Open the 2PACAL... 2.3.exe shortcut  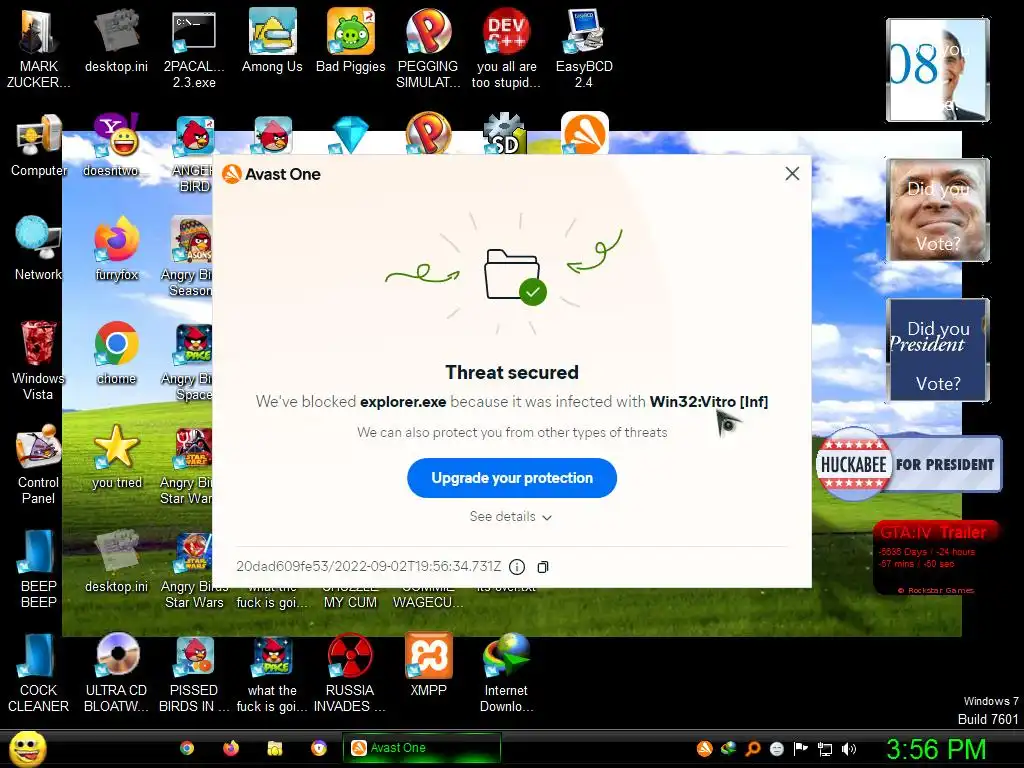pos(194,47)
